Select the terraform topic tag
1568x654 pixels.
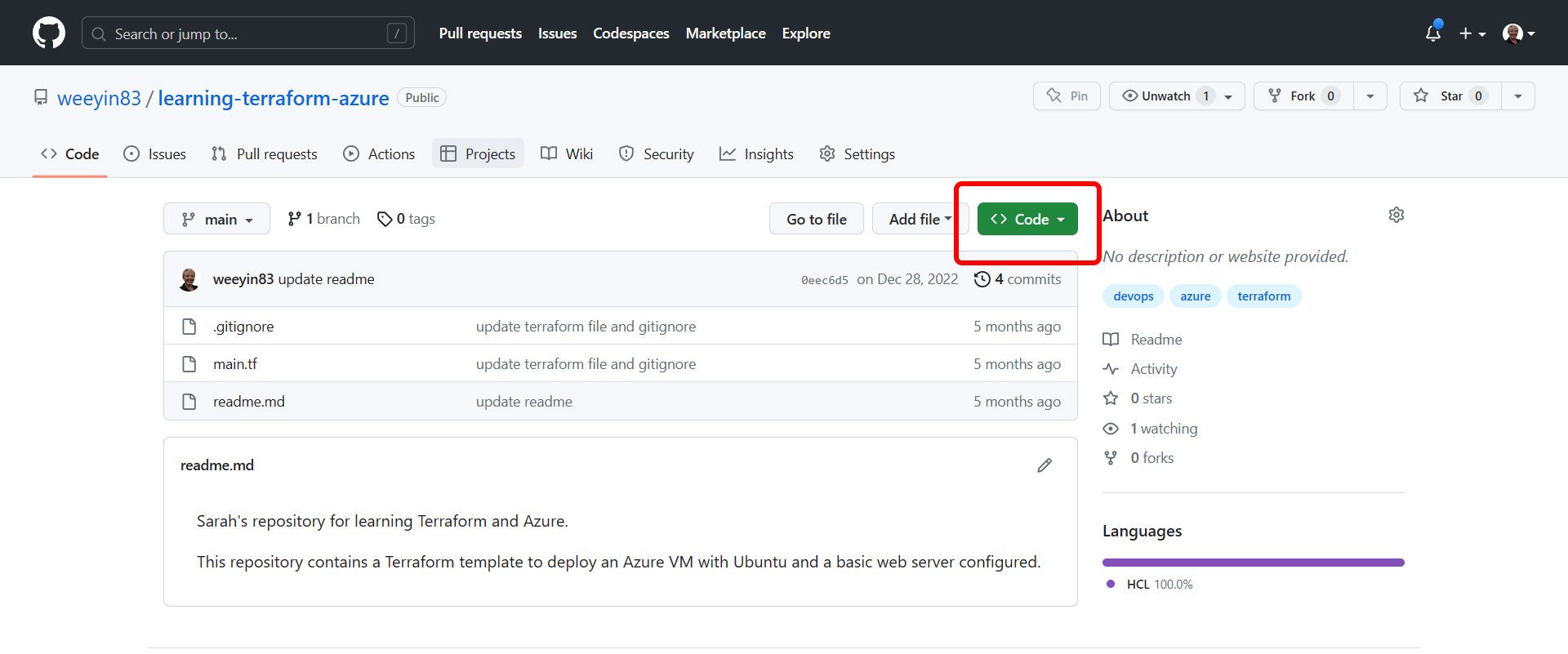click(x=1264, y=296)
